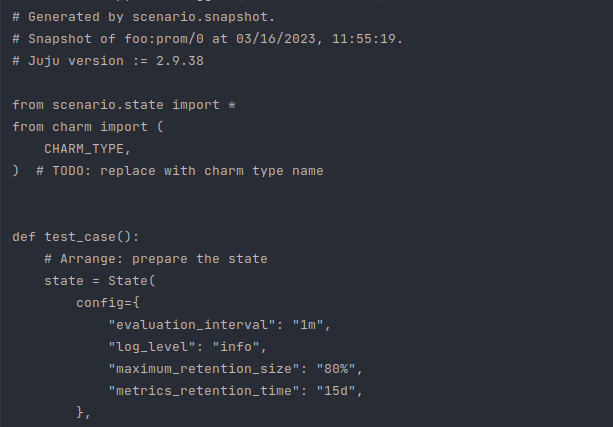The image size is (613, 427).
Task: Click 'scenario.state' in the import statement
Action: click(x=108, y=105)
